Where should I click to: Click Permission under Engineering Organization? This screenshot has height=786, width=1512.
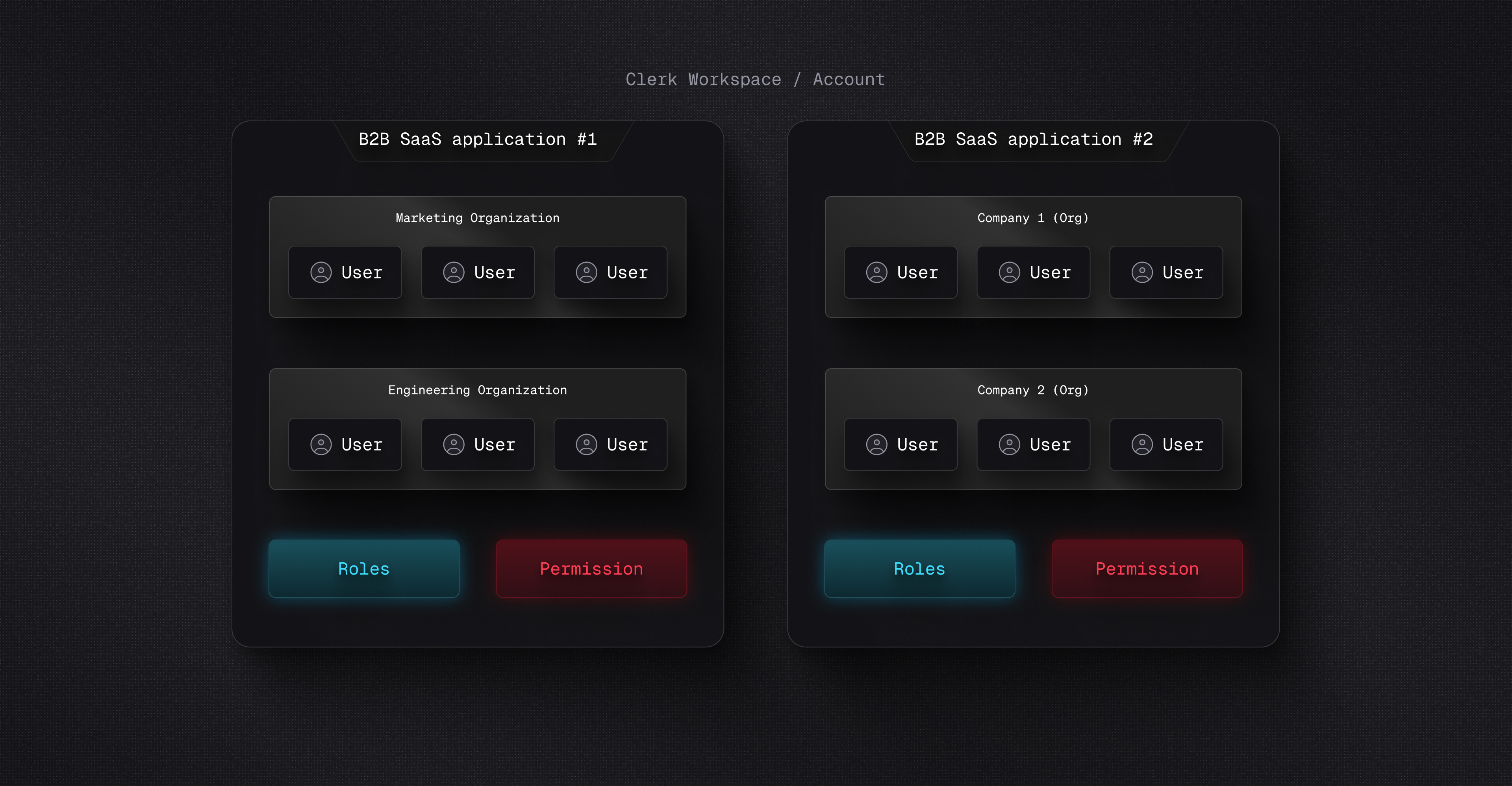[x=591, y=568]
